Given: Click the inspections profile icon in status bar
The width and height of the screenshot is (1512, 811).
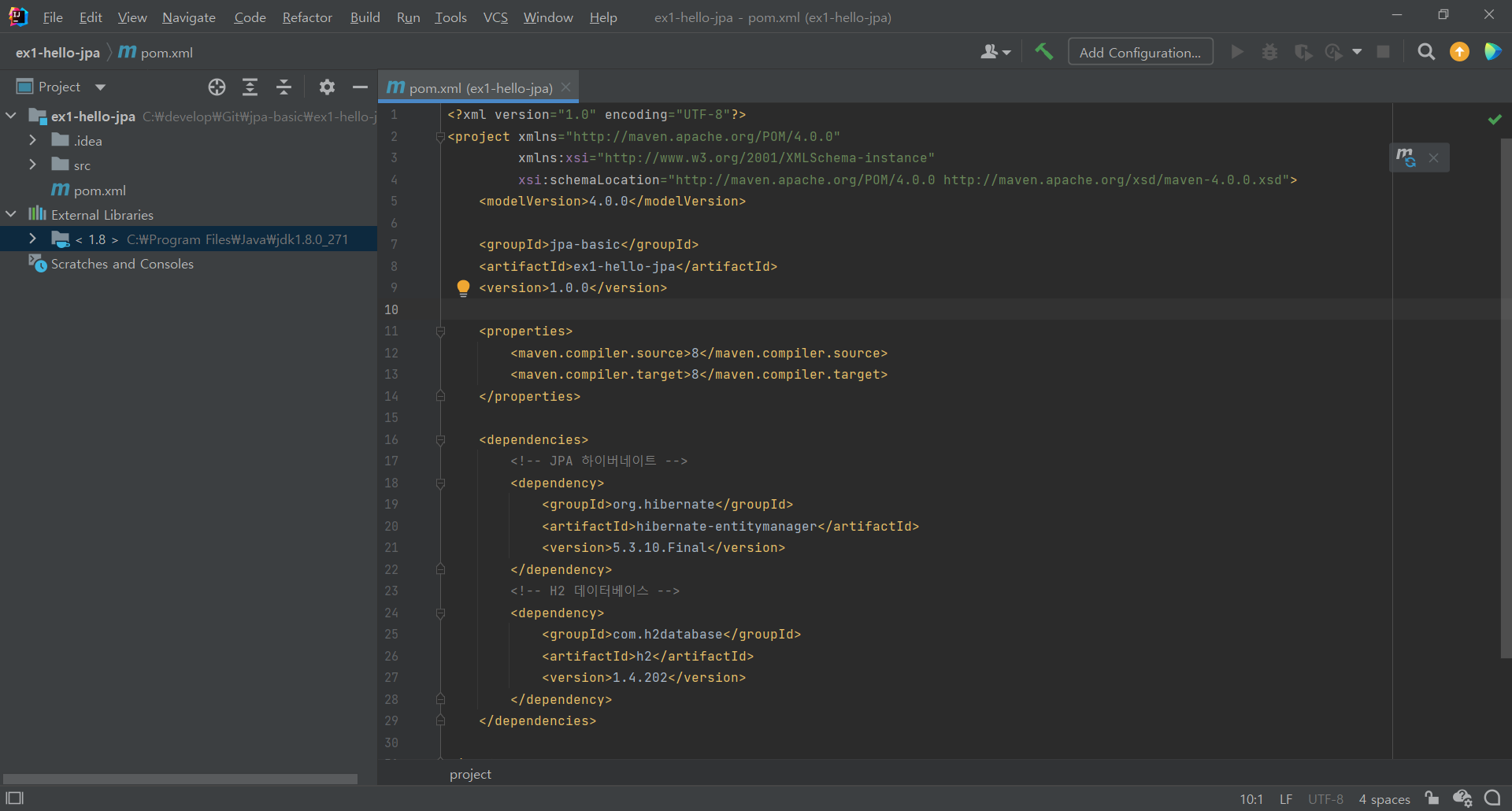Looking at the screenshot, I should point(1462,798).
